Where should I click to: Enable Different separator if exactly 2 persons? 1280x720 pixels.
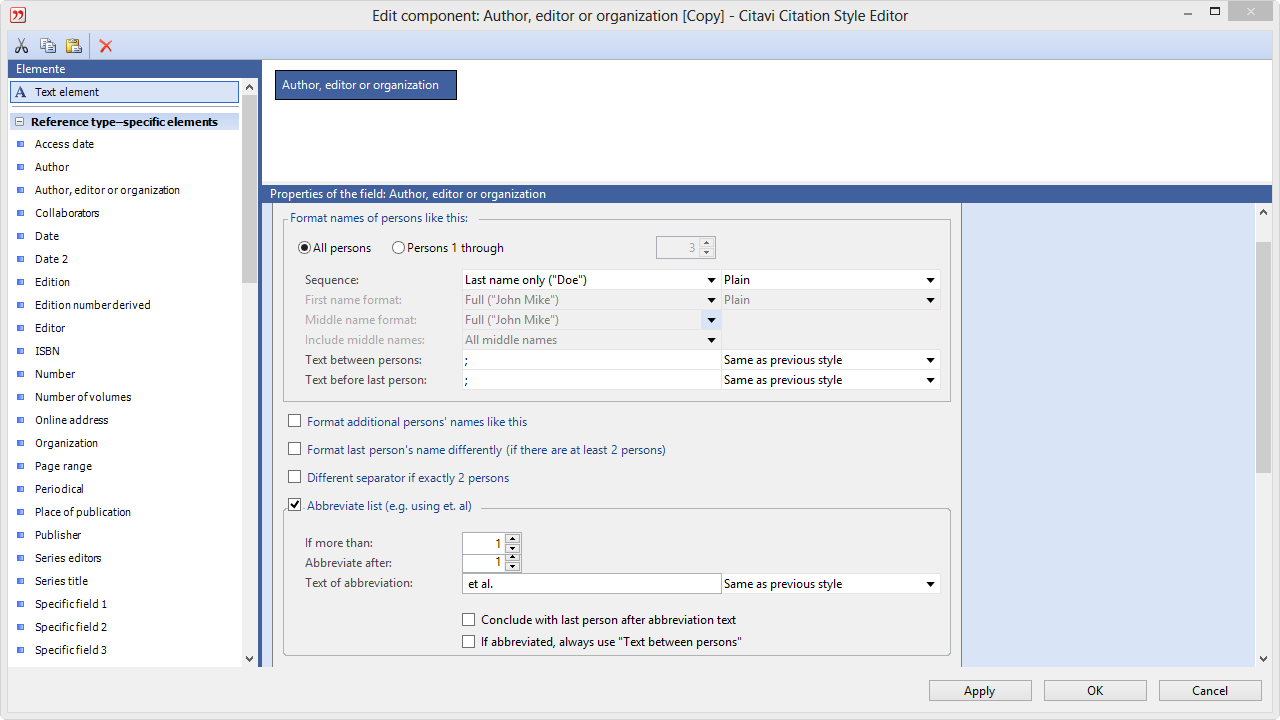click(x=294, y=478)
